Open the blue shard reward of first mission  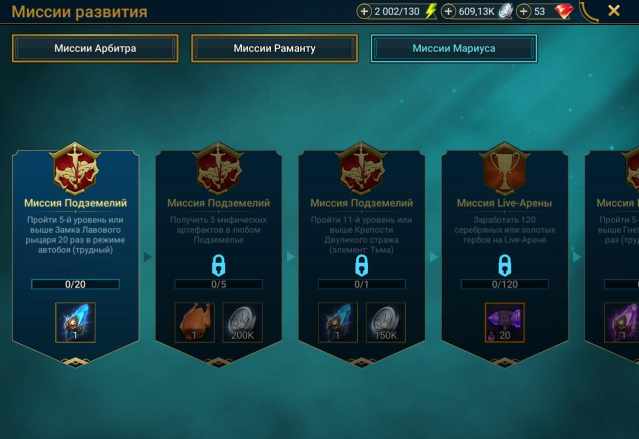(x=75, y=322)
